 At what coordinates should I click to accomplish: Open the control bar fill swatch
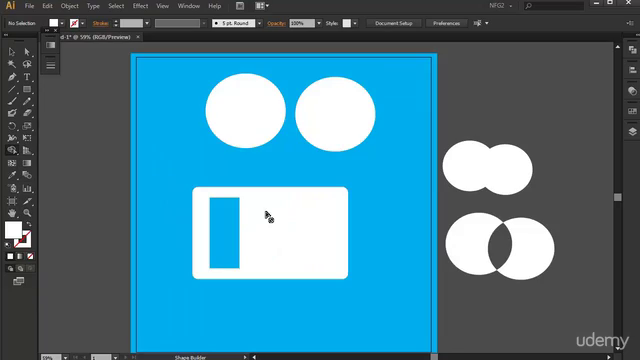[x=54, y=23]
